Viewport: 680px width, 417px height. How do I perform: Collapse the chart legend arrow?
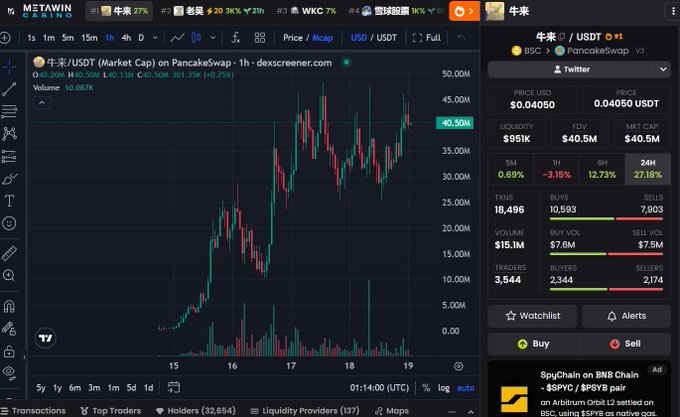tap(42, 103)
